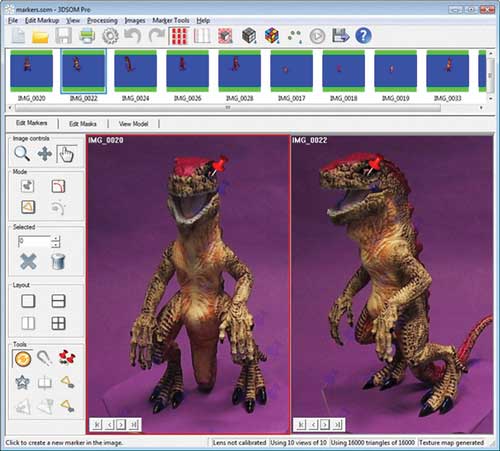Click the red grid calibration mat icon
This screenshot has width=500, height=451.
179,36
